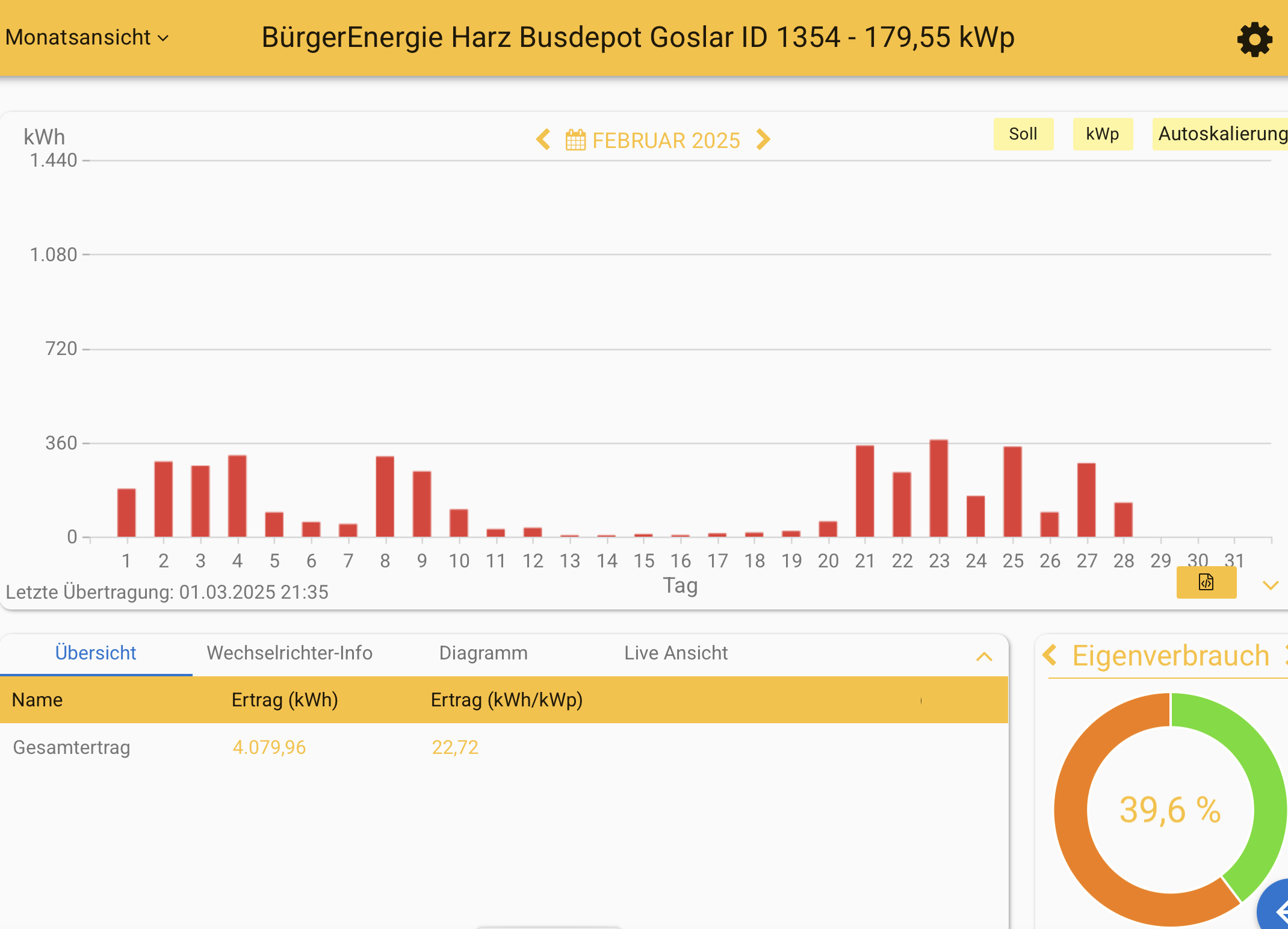Click the left arrow beside Eigenverbrauch
The height and width of the screenshot is (929, 1288).
pos(1050,655)
